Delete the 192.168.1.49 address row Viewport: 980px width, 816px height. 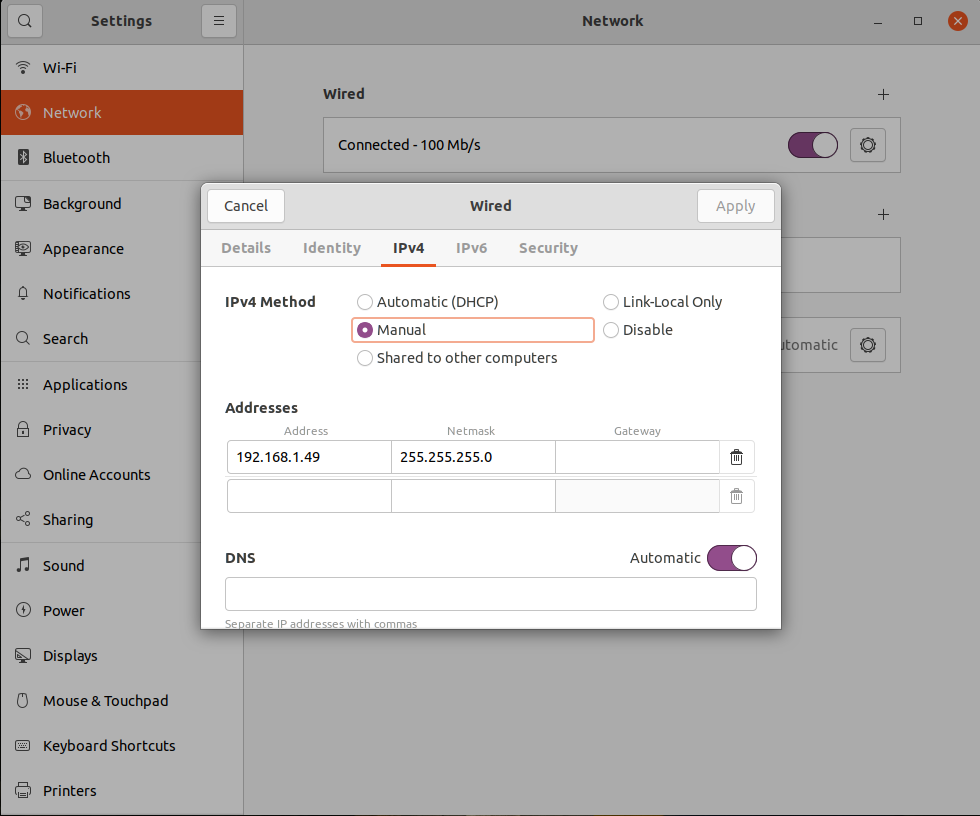737,457
